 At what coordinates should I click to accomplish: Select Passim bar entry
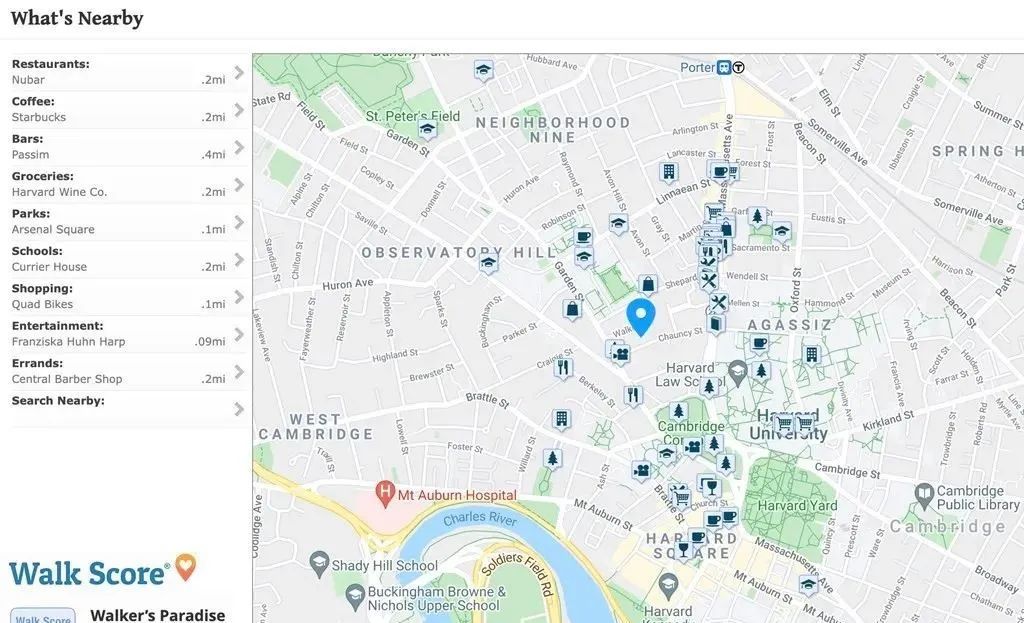30,155
